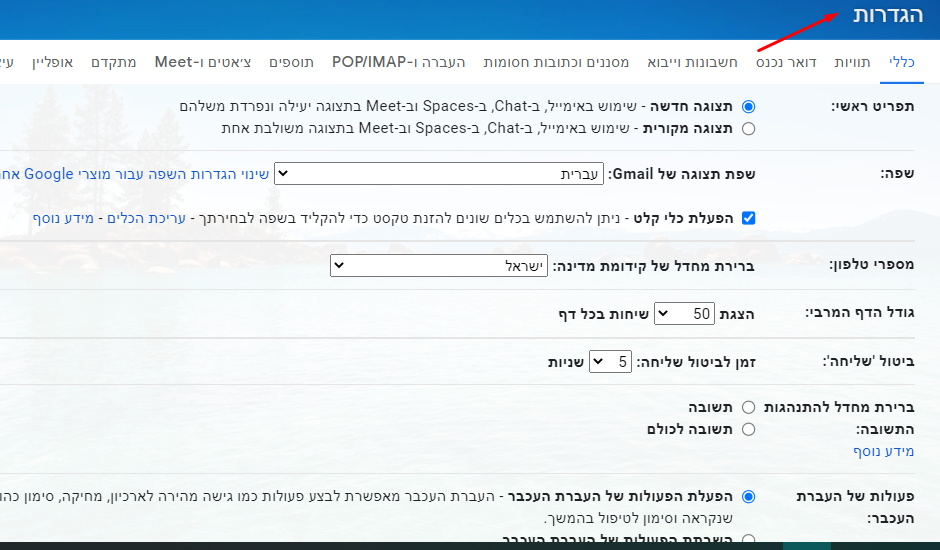Open the כללי (General) settings tab
The height and width of the screenshot is (550, 940).
(902, 62)
